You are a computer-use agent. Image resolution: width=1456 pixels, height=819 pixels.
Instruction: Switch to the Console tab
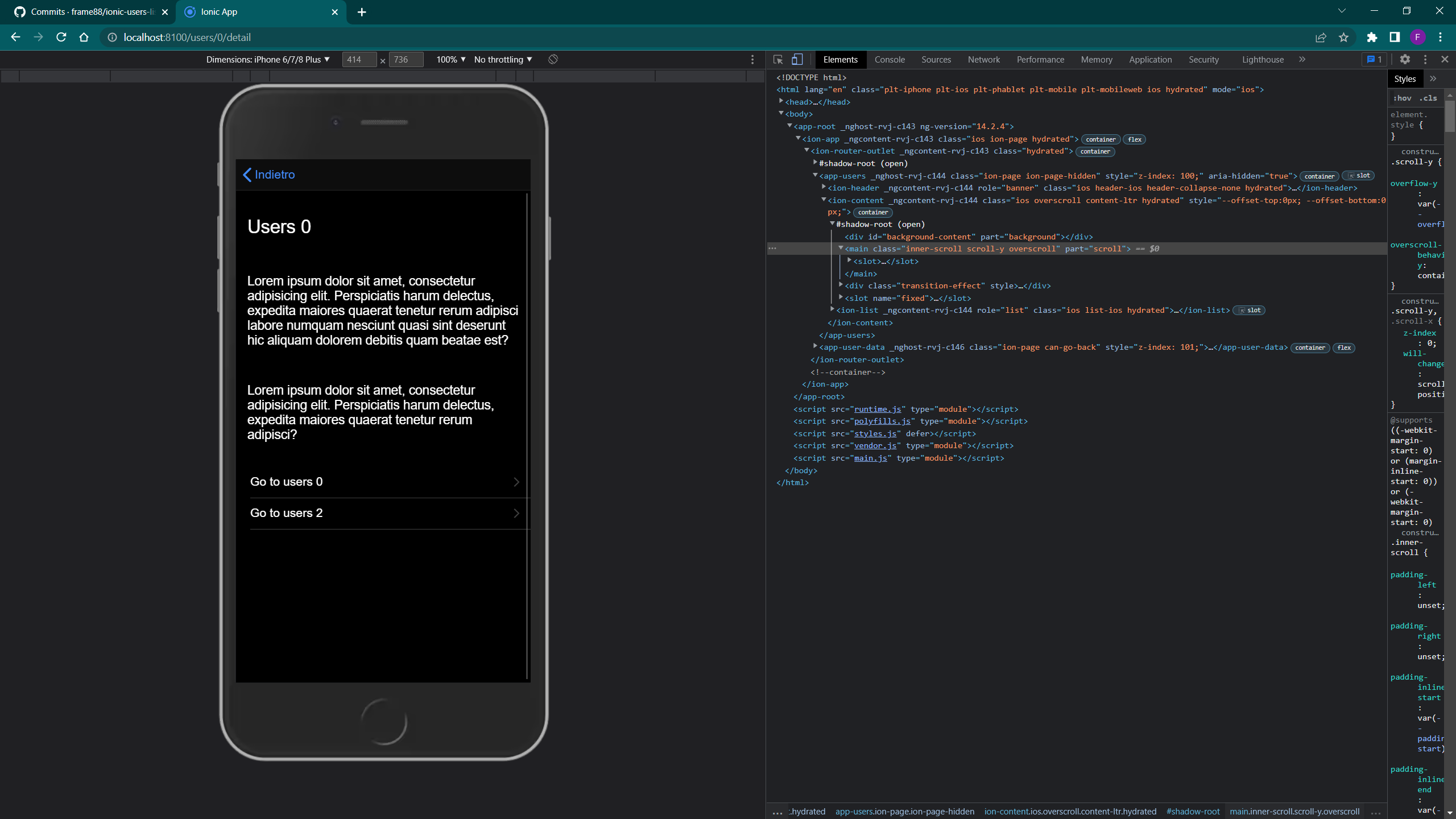click(x=889, y=59)
